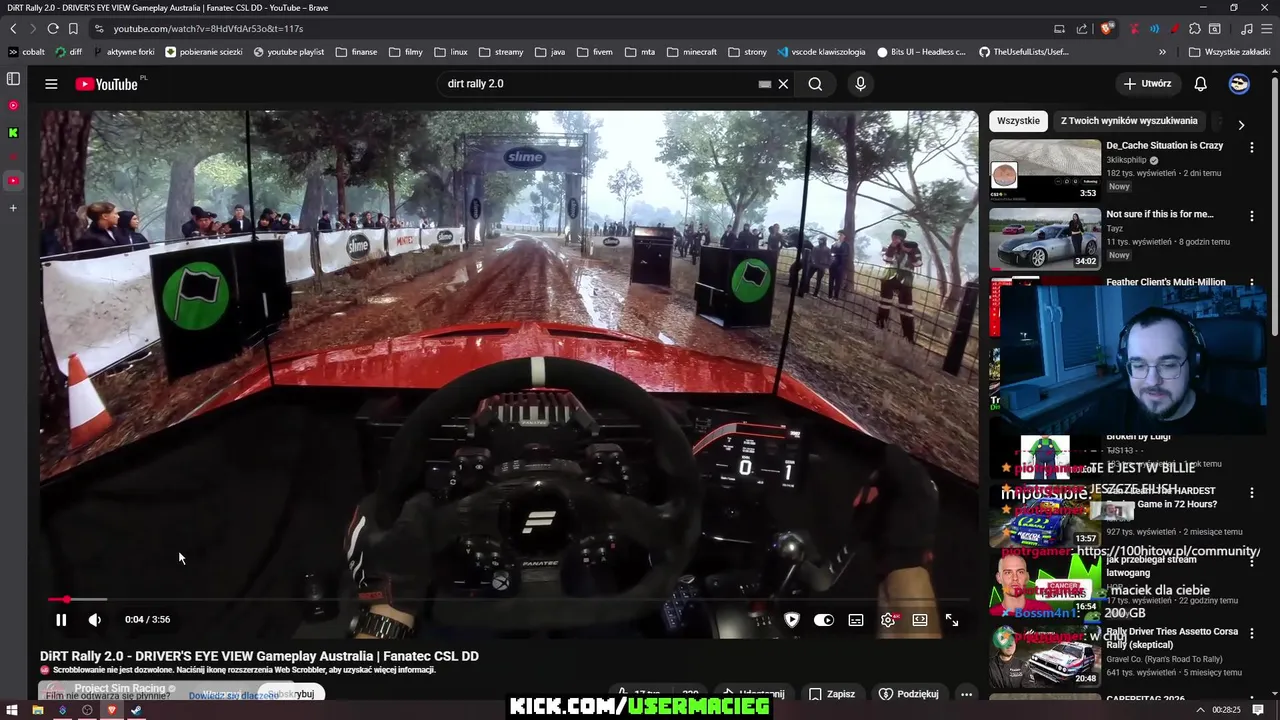1280x720 pixels.
Task: Click the address bar URL
Action: [x=208, y=29]
